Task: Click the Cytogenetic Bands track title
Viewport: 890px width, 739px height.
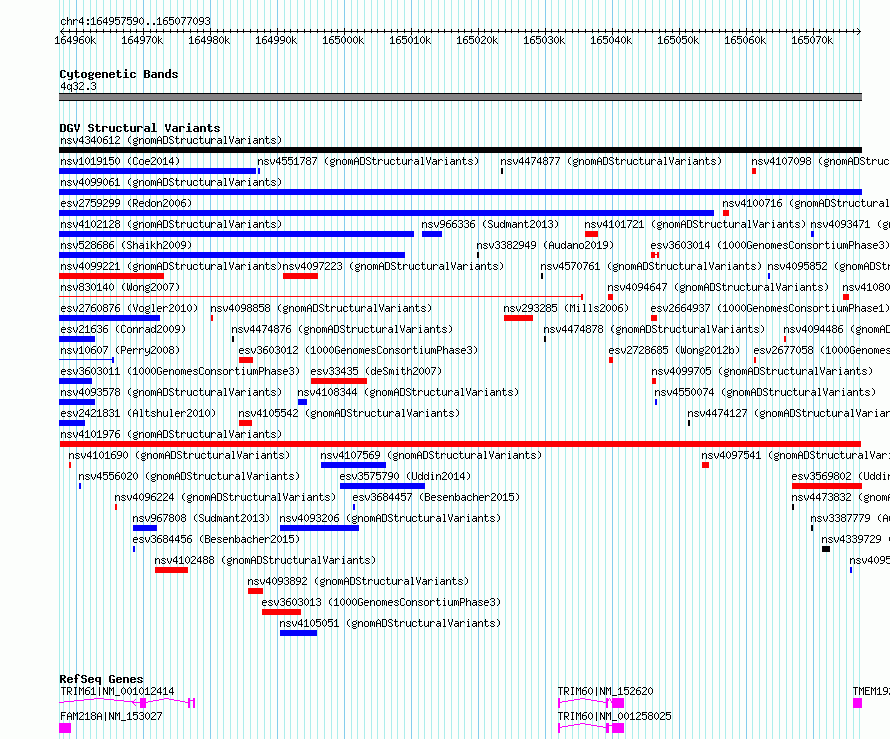Action: point(119,74)
